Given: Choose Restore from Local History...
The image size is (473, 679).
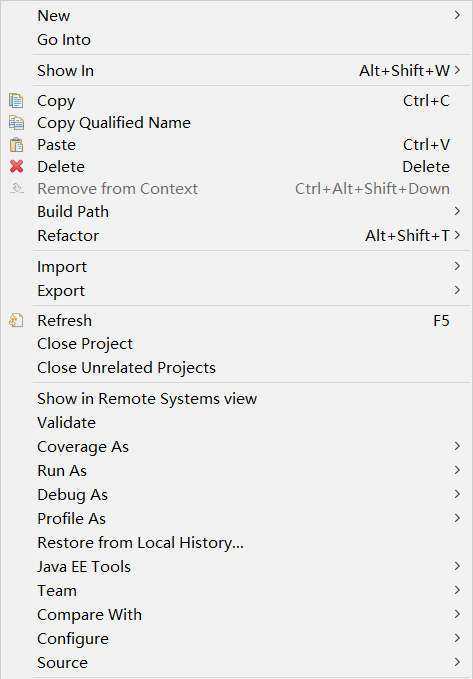Looking at the screenshot, I should coord(140,543).
